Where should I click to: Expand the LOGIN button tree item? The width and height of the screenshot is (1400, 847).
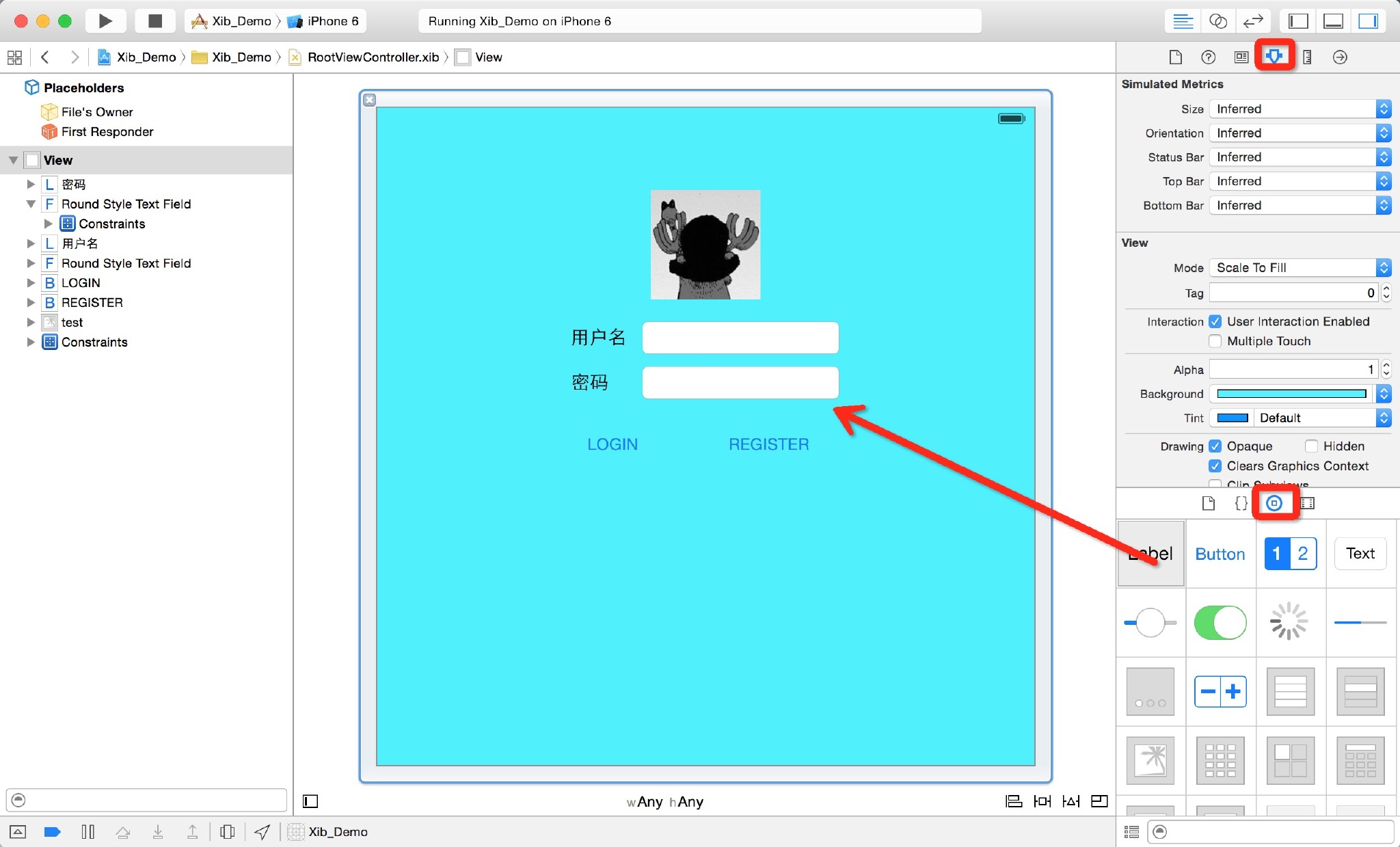click(x=30, y=282)
